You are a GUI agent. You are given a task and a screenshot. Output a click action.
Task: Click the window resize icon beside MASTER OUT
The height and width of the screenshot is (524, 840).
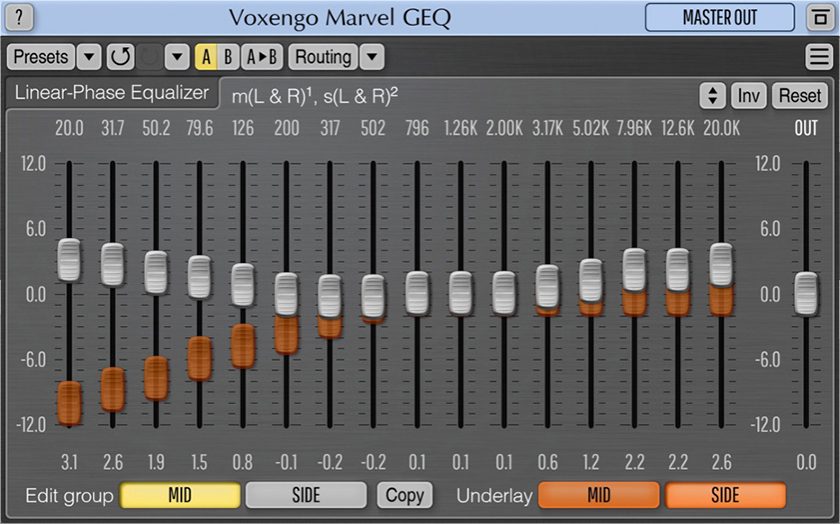(816, 18)
